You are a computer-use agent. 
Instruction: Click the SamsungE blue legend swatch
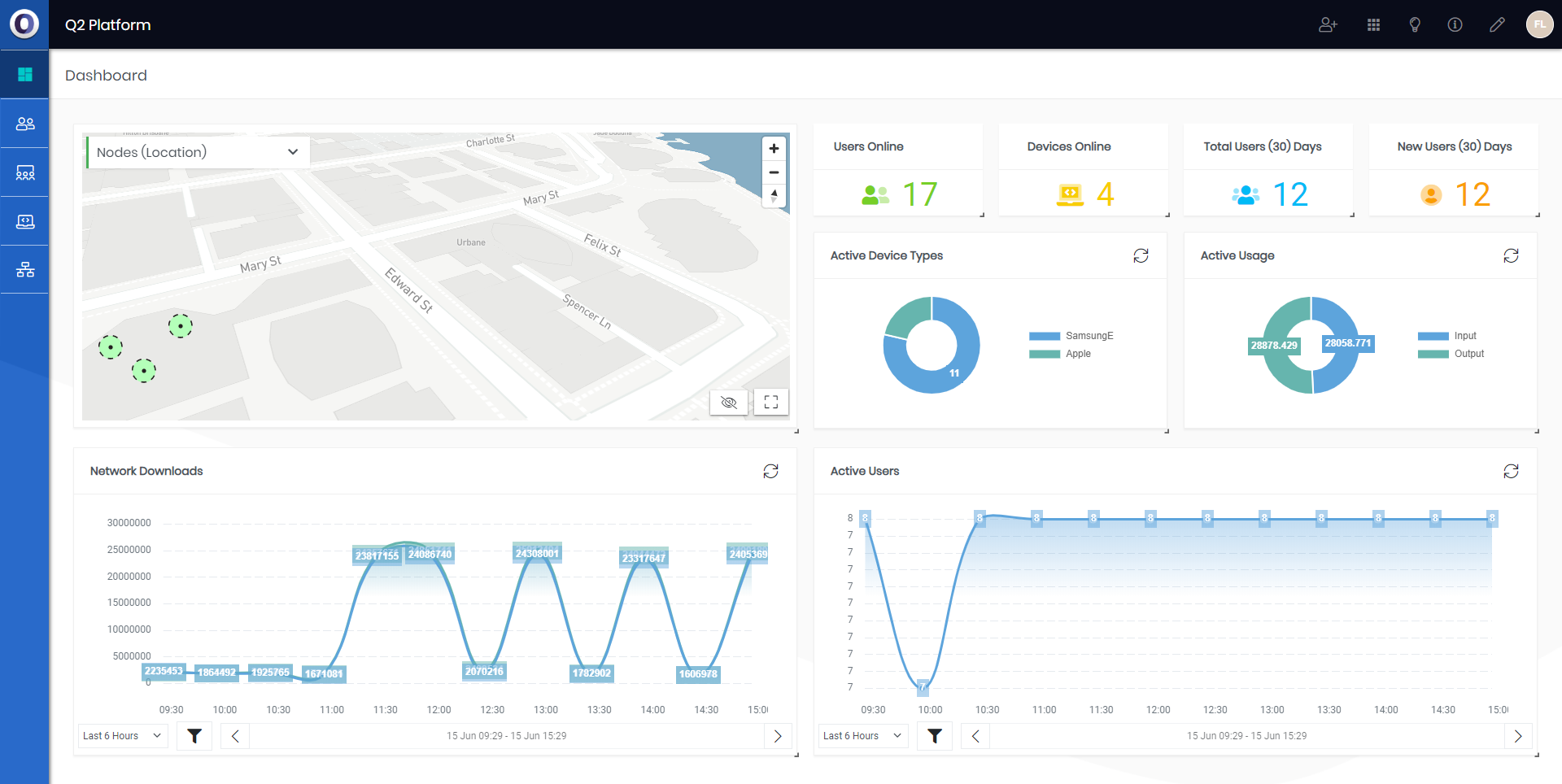[x=1045, y=336]
